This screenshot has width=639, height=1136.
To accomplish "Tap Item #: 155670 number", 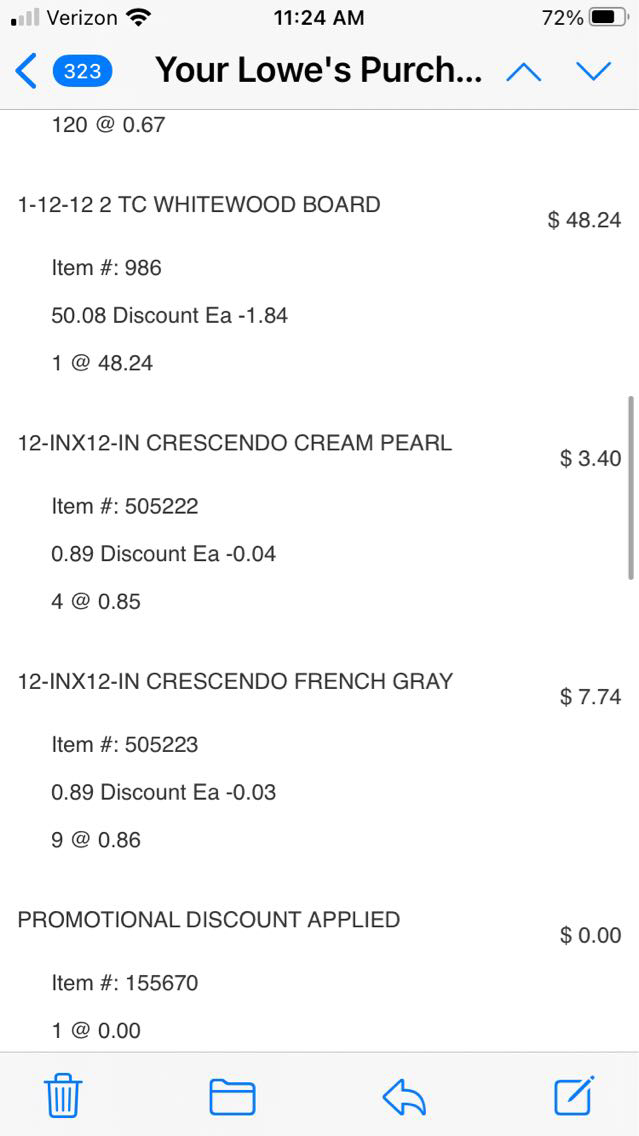I will pos(125,983).
